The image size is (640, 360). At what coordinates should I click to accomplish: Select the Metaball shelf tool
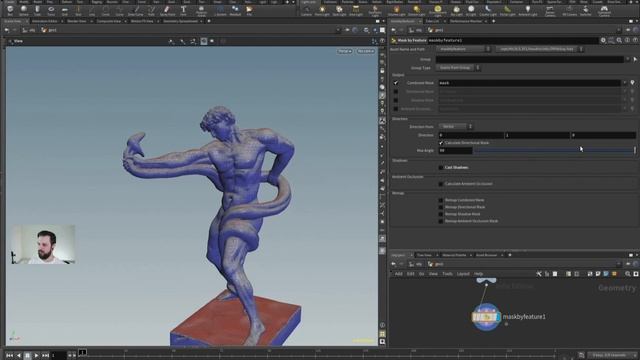coord(235,10)
